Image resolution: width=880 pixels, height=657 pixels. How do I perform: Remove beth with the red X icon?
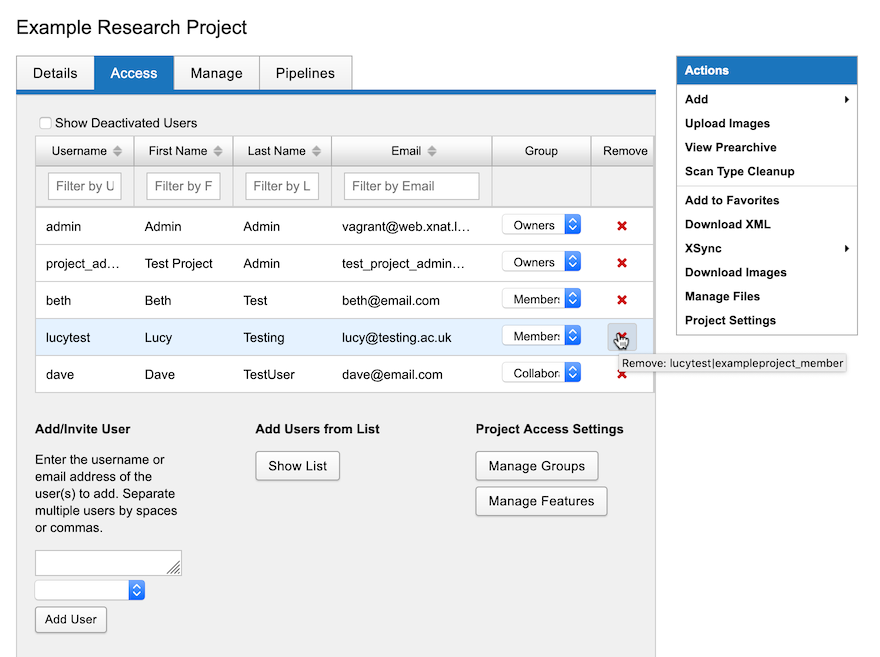(x=622, y=300)
